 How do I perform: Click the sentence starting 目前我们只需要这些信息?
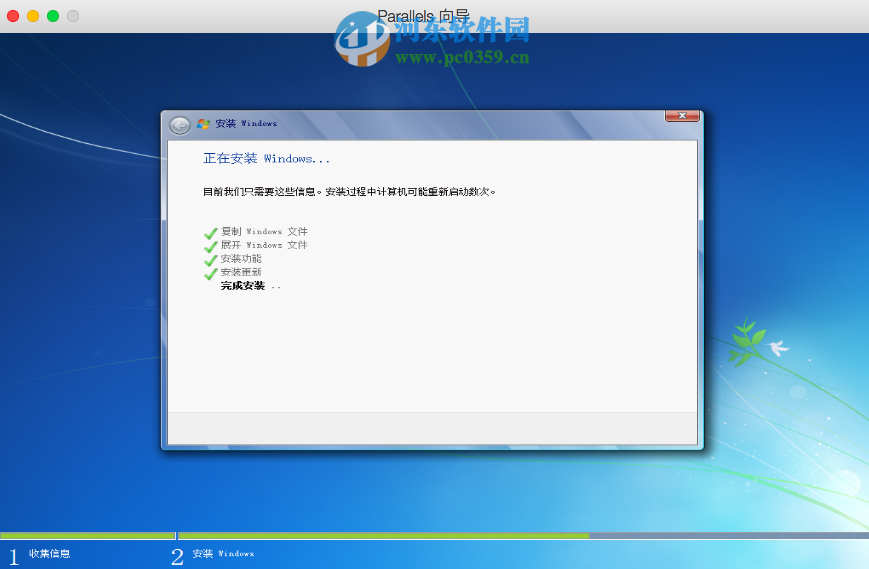point(349,192)
